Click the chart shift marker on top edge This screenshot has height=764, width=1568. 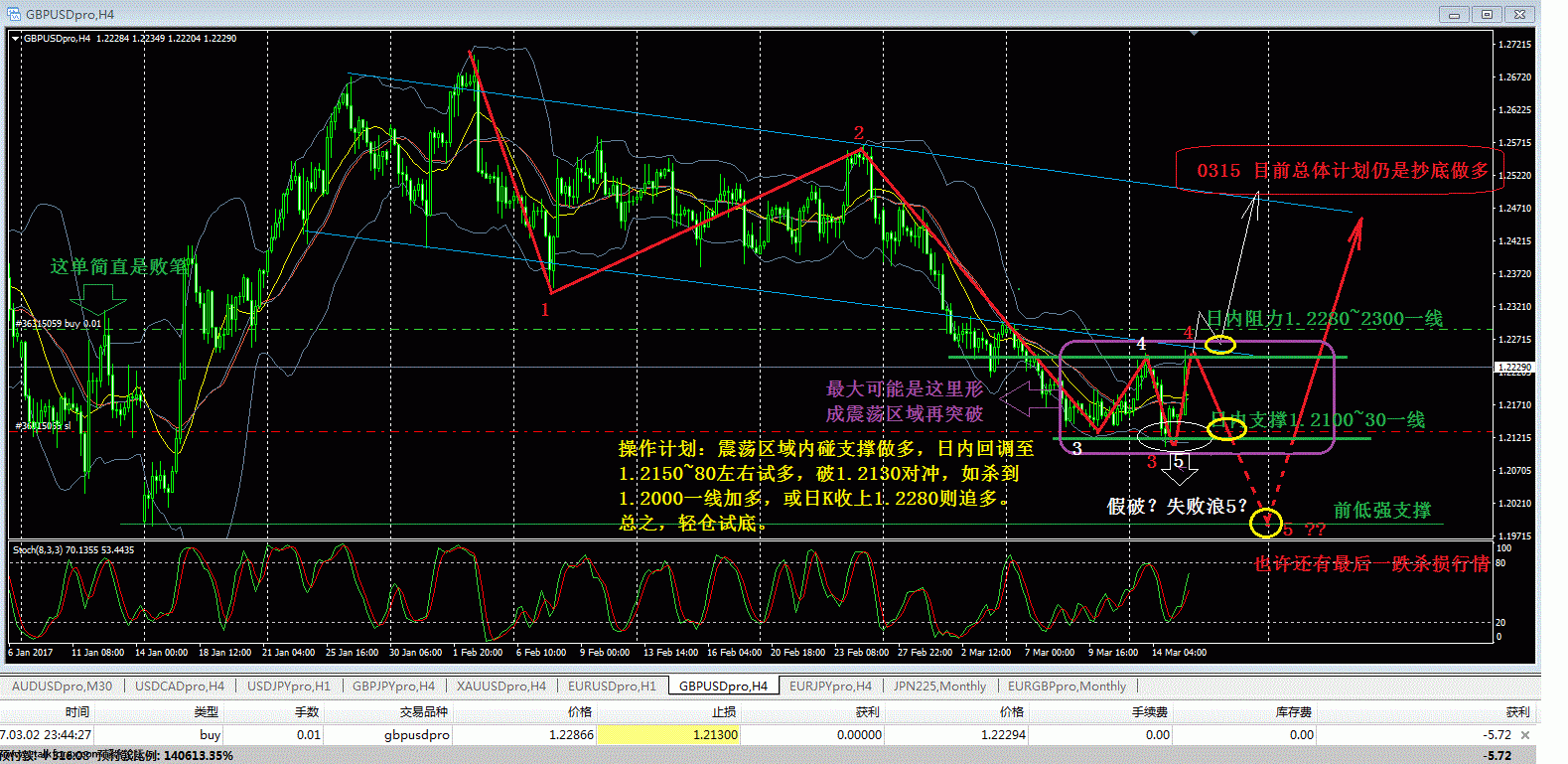pos(1195,33)
